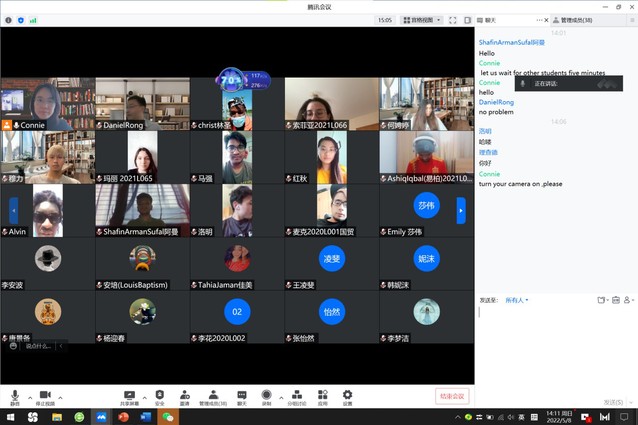The height and width of the screenshot is (425, 638).
Task: Open the 应用 apps icon
Action: point(323,396)
